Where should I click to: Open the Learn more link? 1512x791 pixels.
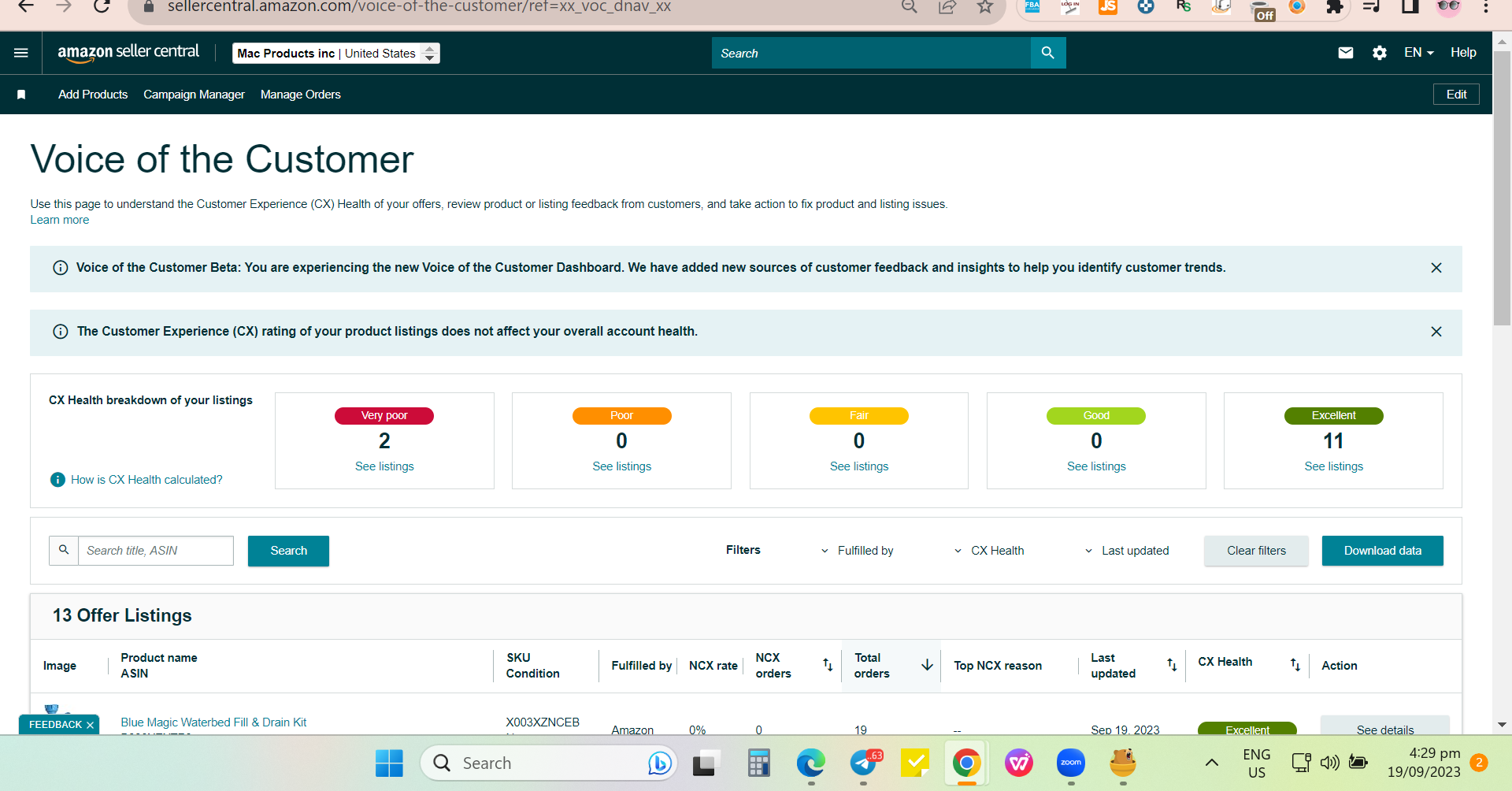pos(60,220)
